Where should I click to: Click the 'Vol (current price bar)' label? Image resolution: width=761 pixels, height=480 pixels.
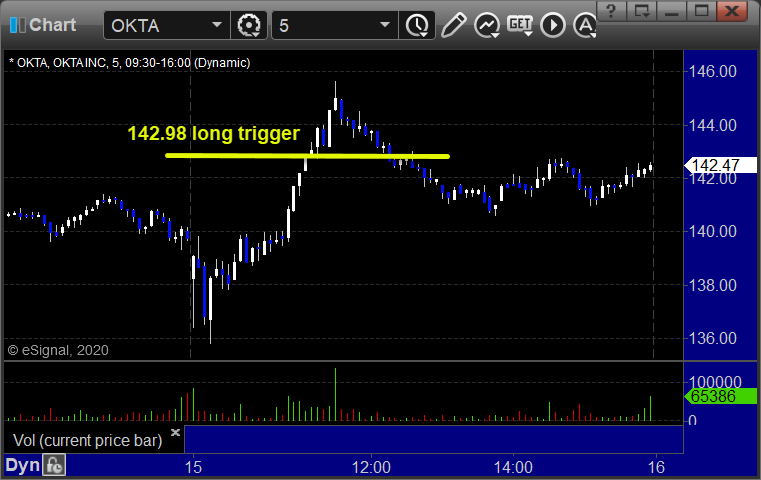click(x=87, y=441)
